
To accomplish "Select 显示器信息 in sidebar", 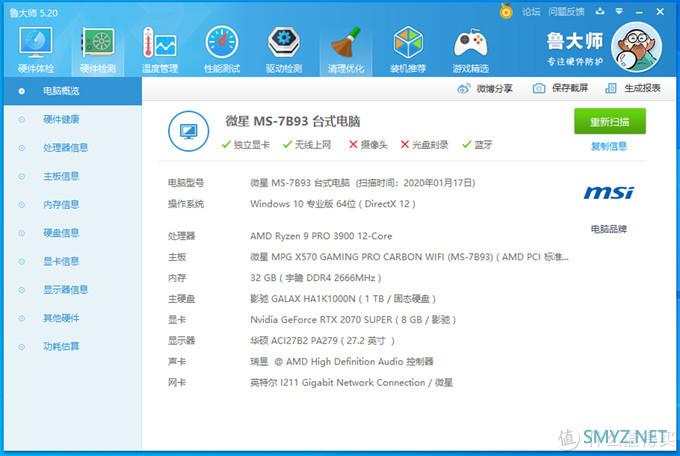I will [73, 289].
